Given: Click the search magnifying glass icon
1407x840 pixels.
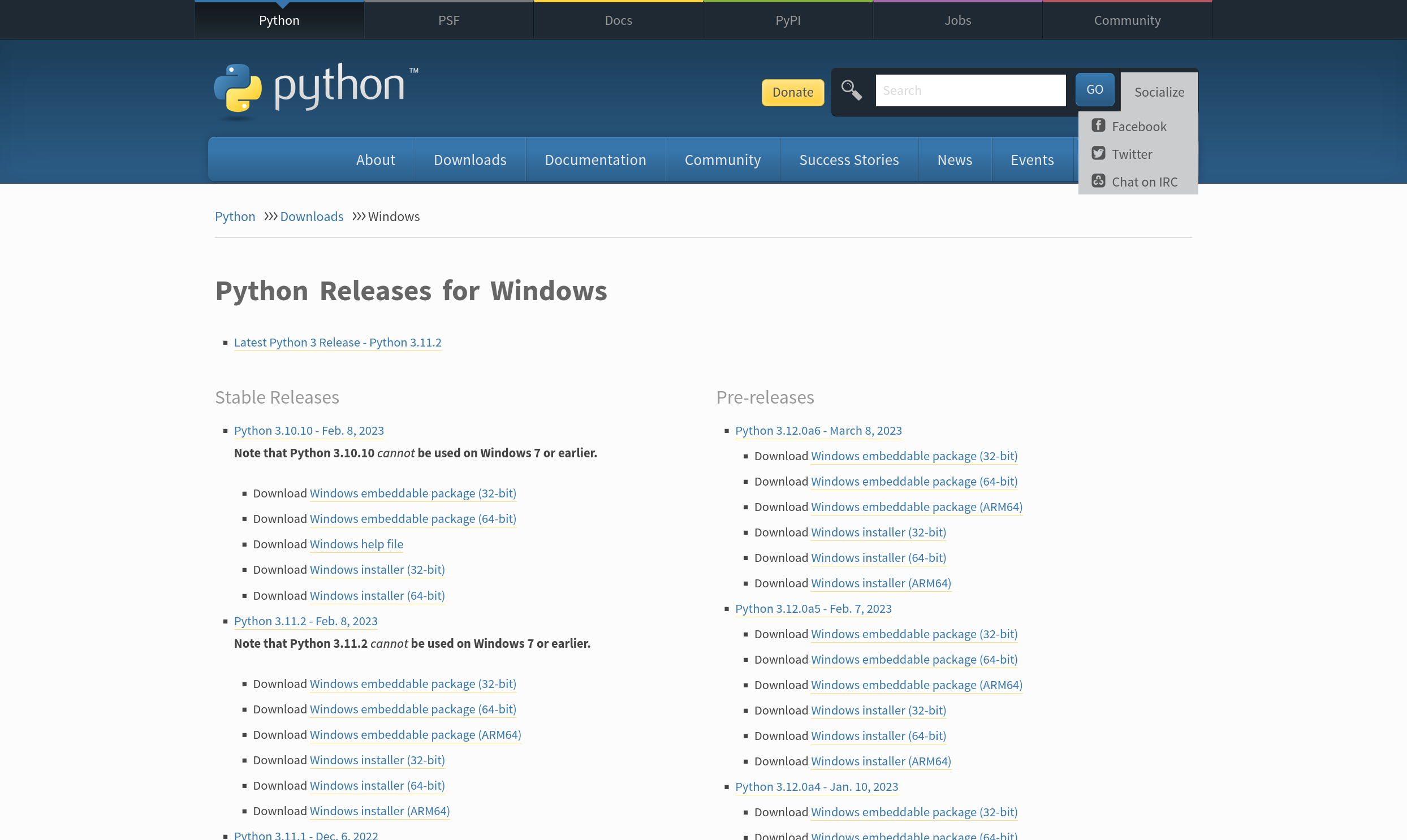Looking at the screenshot, I should pos(851,89).
